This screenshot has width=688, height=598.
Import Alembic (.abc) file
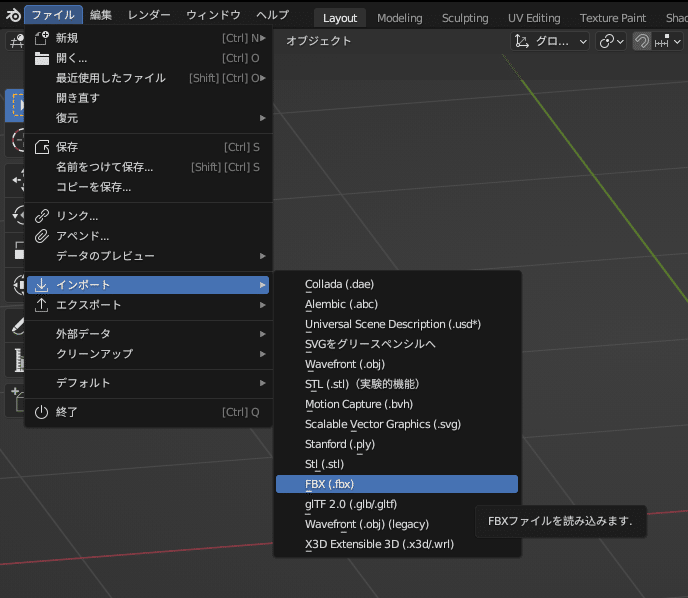[x=397, y=304]
